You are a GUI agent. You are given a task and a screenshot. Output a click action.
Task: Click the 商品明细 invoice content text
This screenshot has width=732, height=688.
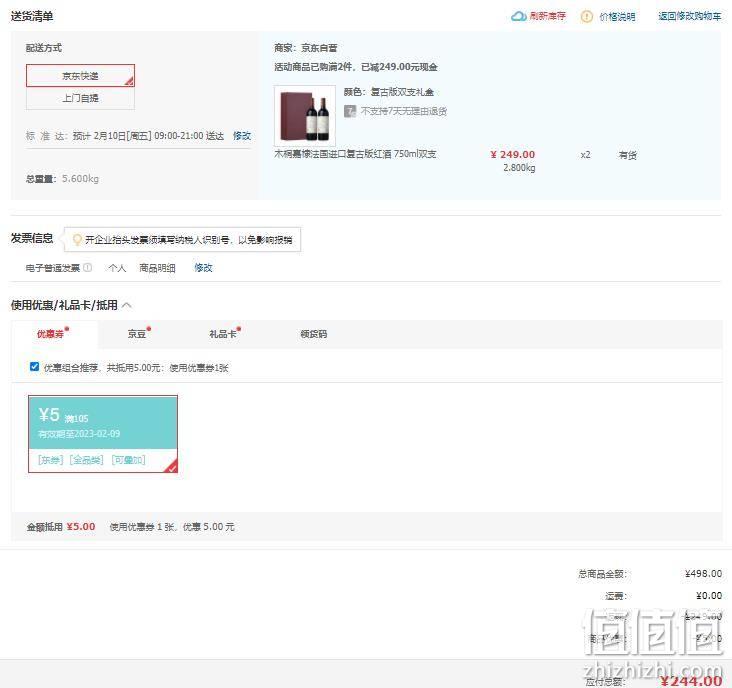coord(157,268)
